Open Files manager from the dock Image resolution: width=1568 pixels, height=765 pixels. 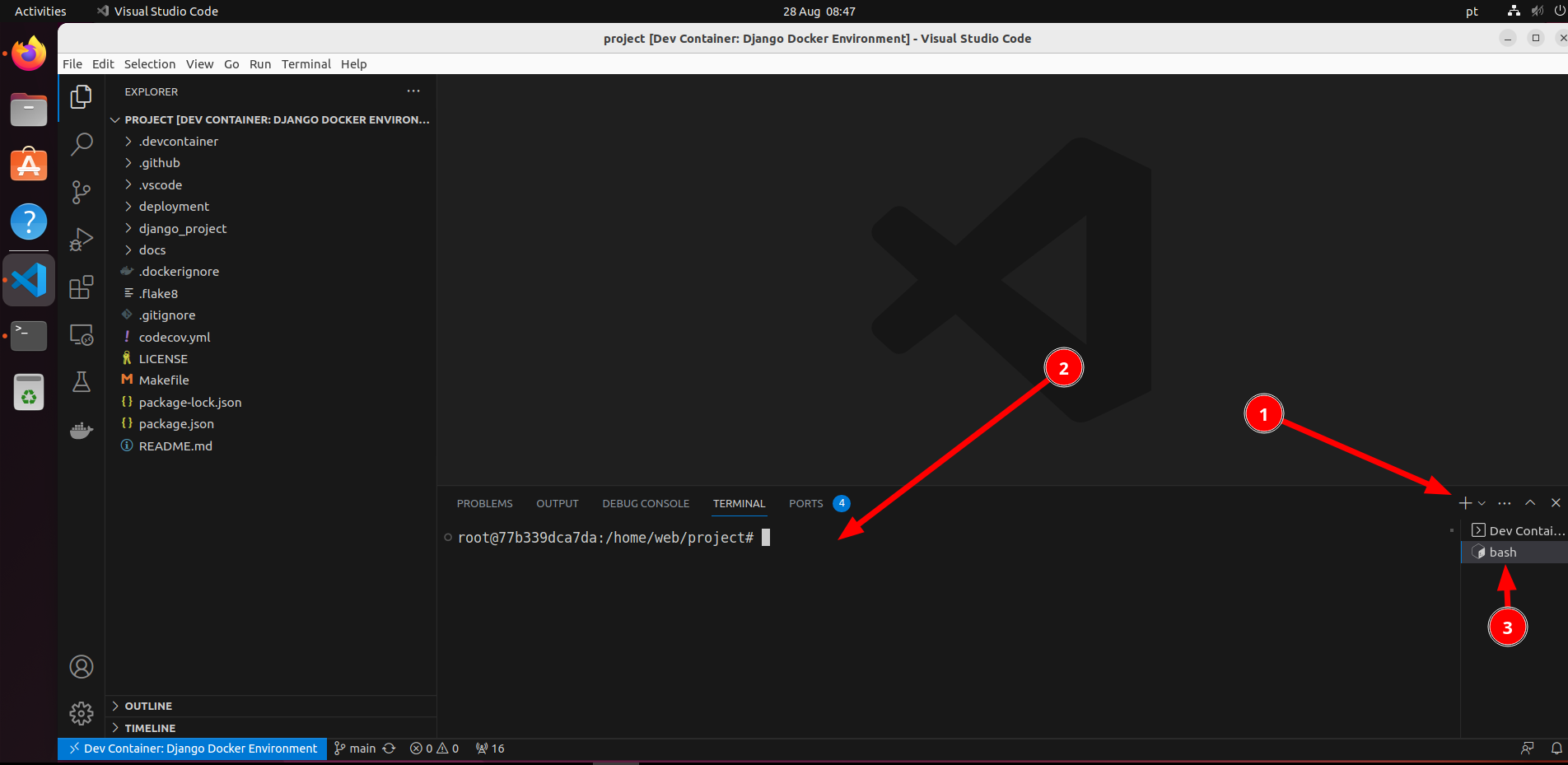point(29,110)
